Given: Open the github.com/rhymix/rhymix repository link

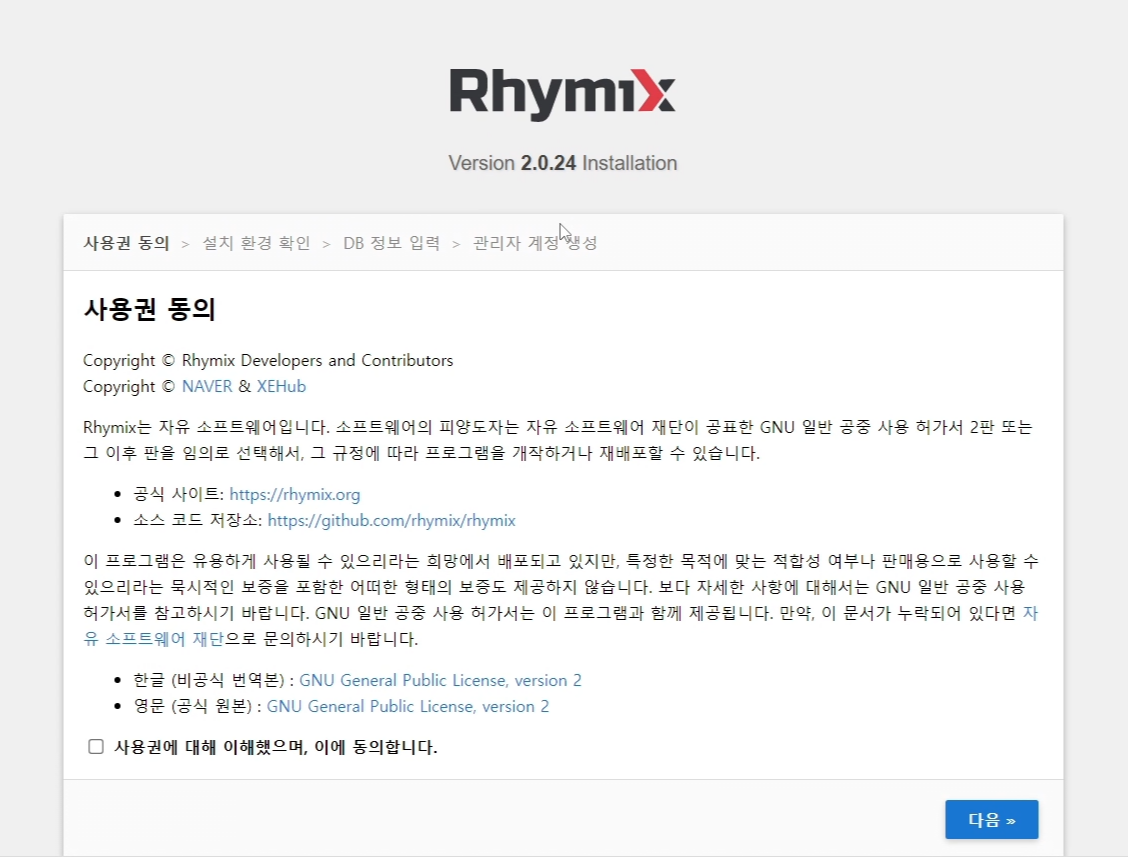Looking at the screenshot, I should coord(391,520).
